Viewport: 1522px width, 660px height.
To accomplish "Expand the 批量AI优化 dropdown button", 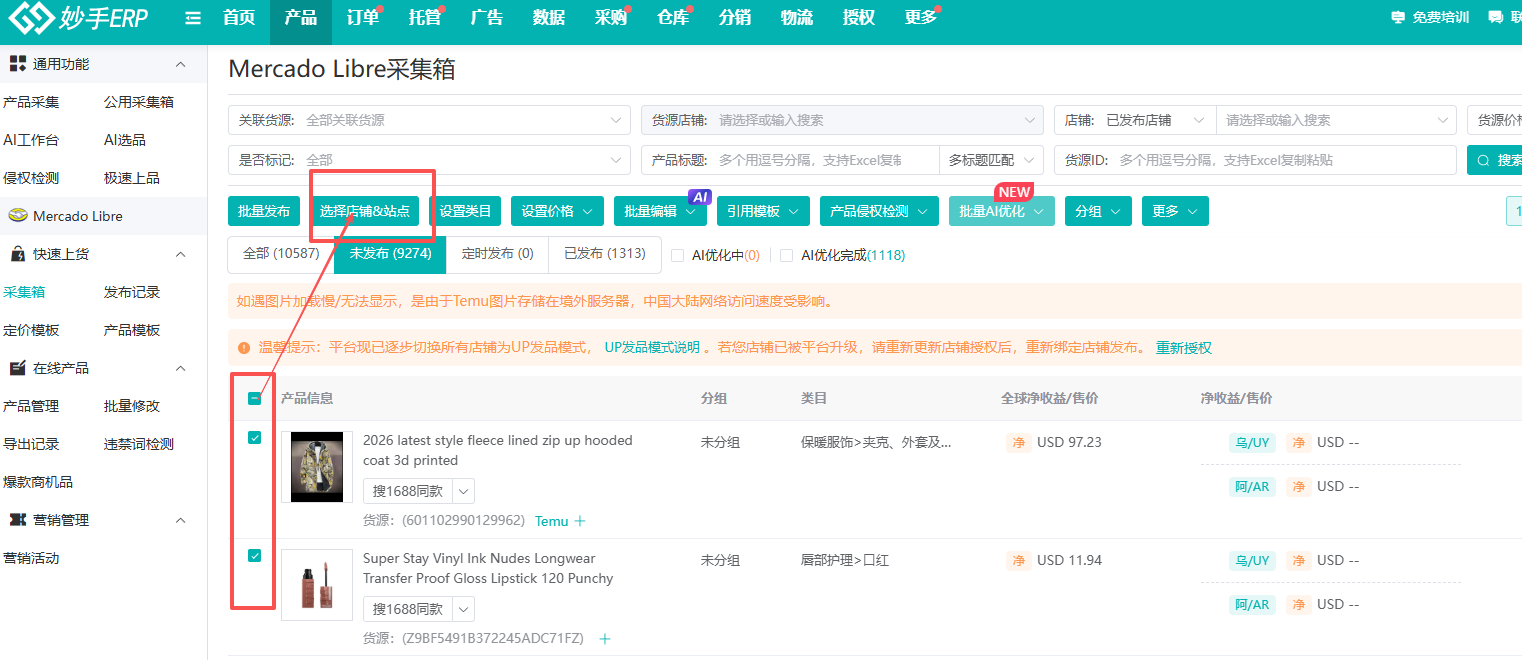I will (1001, 211).
